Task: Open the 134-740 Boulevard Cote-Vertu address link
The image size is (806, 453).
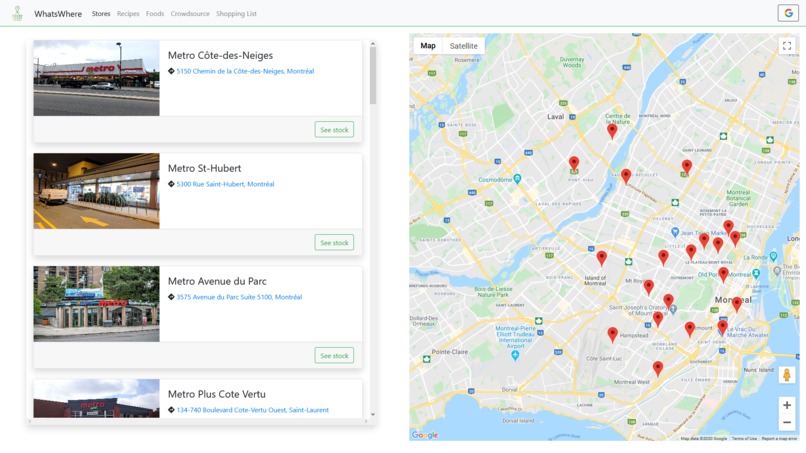Action: click(252, 410)
